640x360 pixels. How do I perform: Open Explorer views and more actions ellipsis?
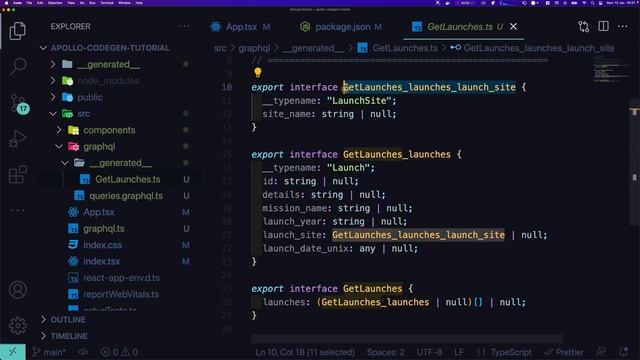pos(184,27)
